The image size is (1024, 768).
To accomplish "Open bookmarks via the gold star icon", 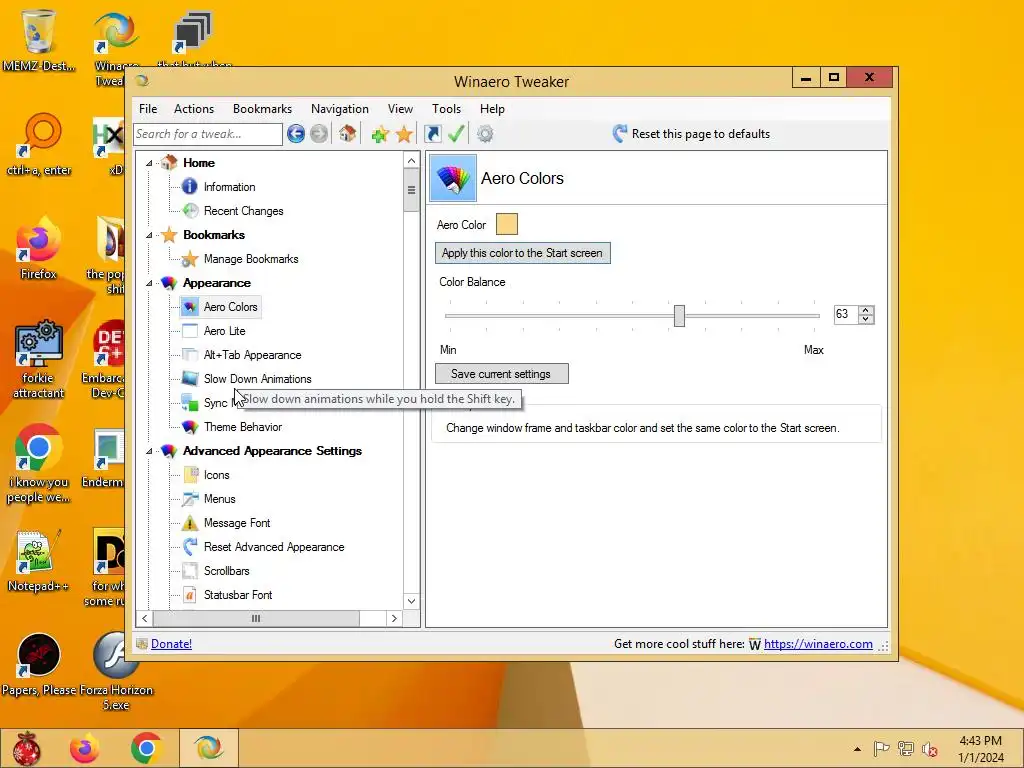I will 404,135.
